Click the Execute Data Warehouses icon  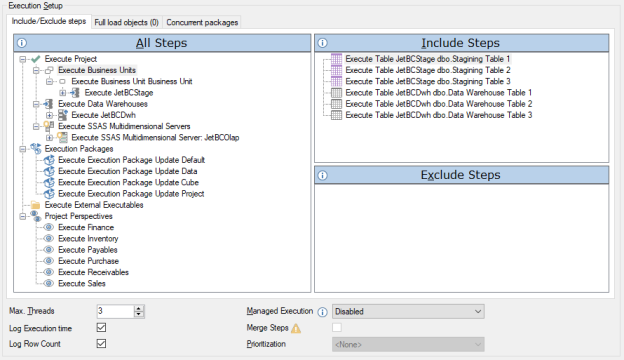[49, 104]
